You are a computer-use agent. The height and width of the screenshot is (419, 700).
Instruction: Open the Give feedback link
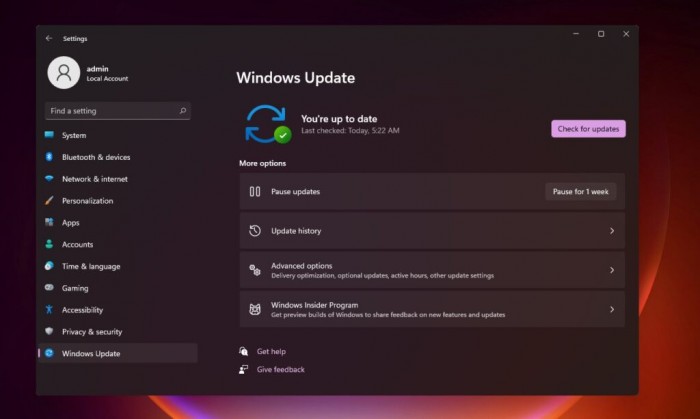pos(280,369)
